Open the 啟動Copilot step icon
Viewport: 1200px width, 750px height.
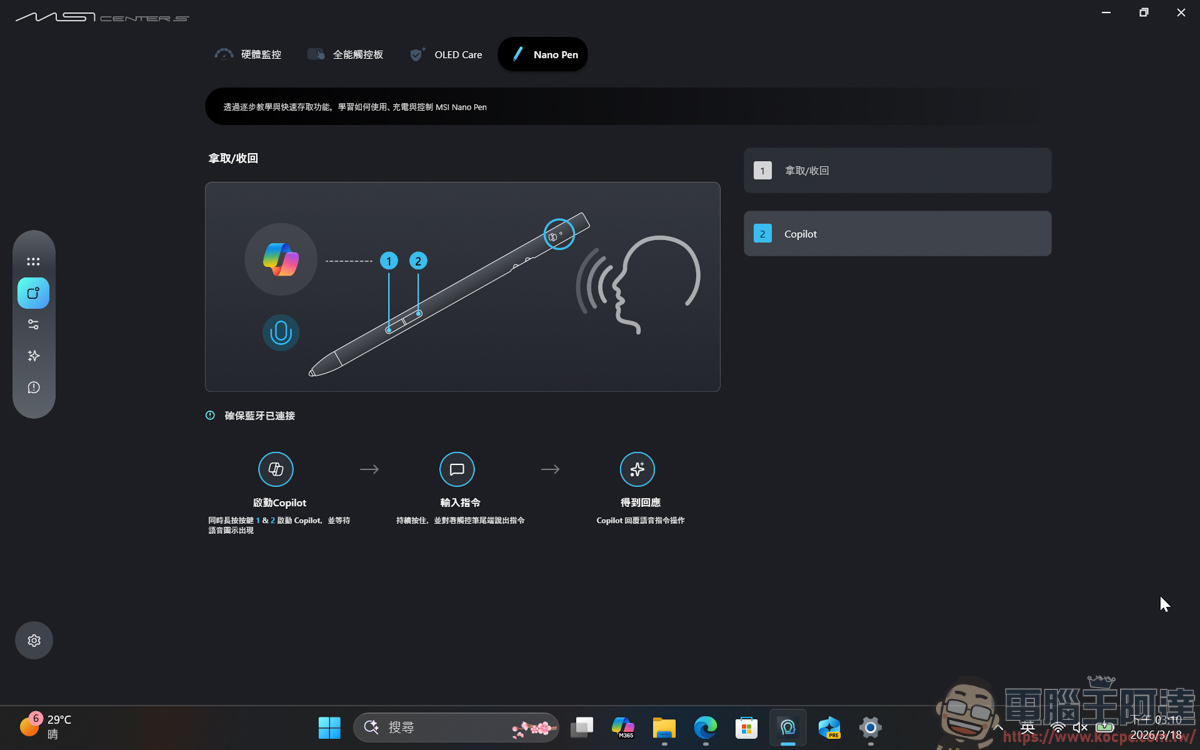pyautogui.click(x=276, y=469)
